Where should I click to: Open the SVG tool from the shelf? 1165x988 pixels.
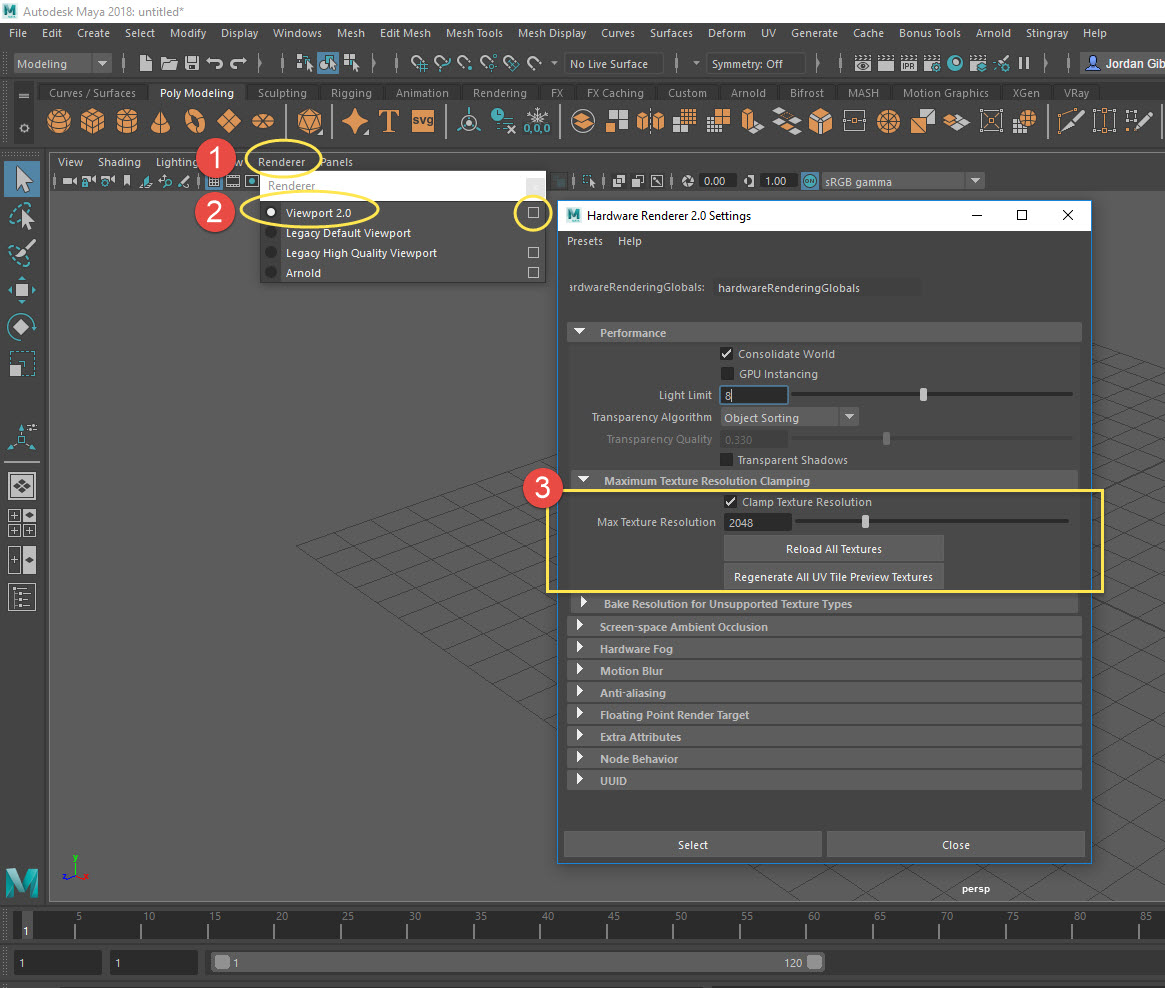(422, 120)
